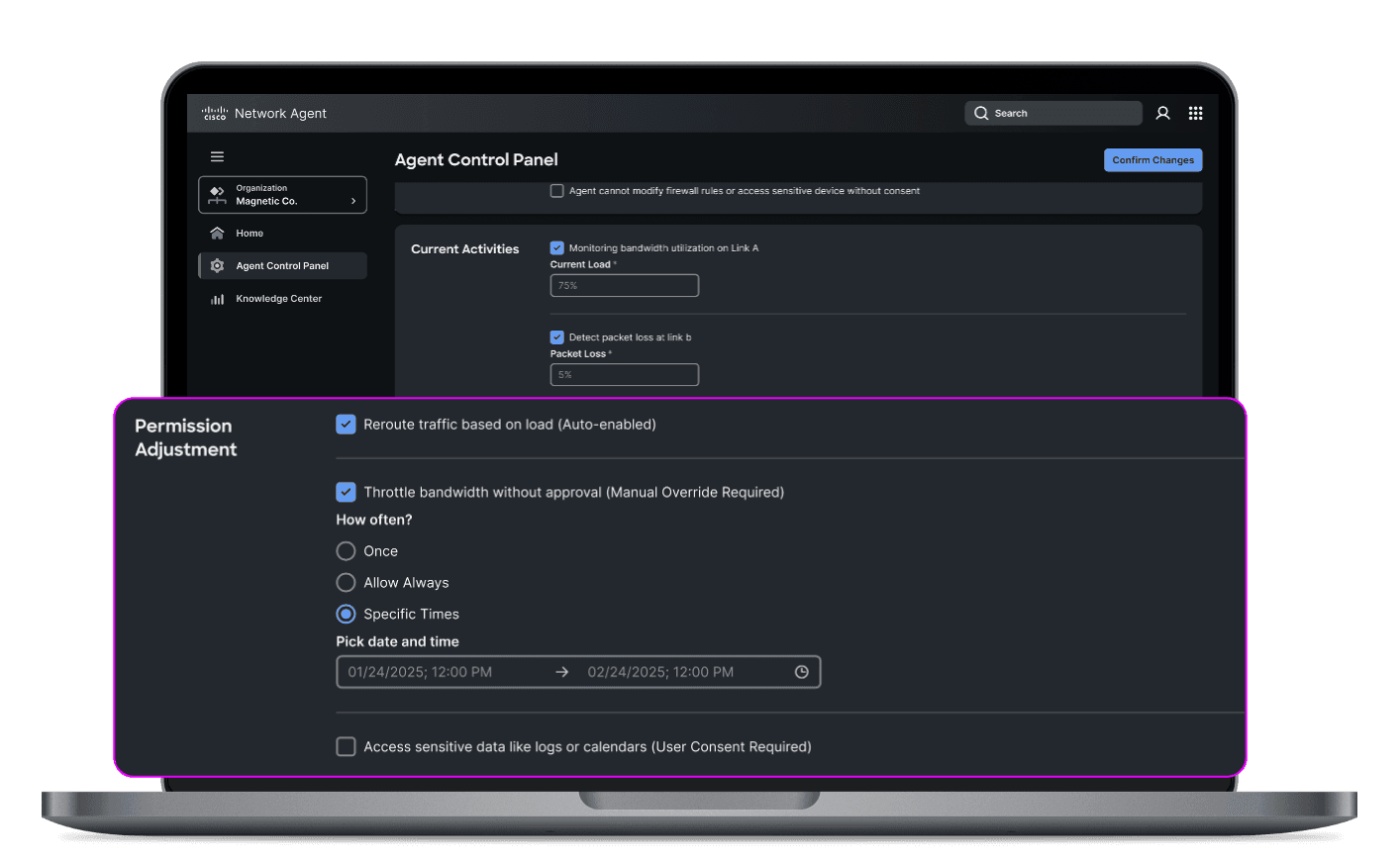Open the Knowledge Center chart icon
1400x863 pixels.
click(217, 298)
